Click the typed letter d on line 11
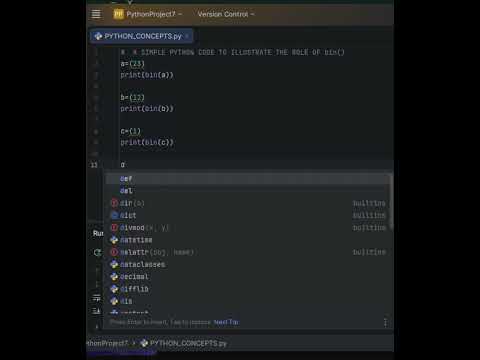The width and height of the screenshot is (480, 360). pos(123,165)
